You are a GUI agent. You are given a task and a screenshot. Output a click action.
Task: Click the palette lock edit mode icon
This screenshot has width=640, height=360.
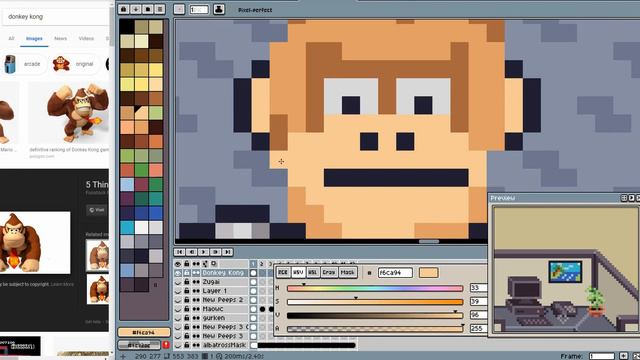coord(124,9)
